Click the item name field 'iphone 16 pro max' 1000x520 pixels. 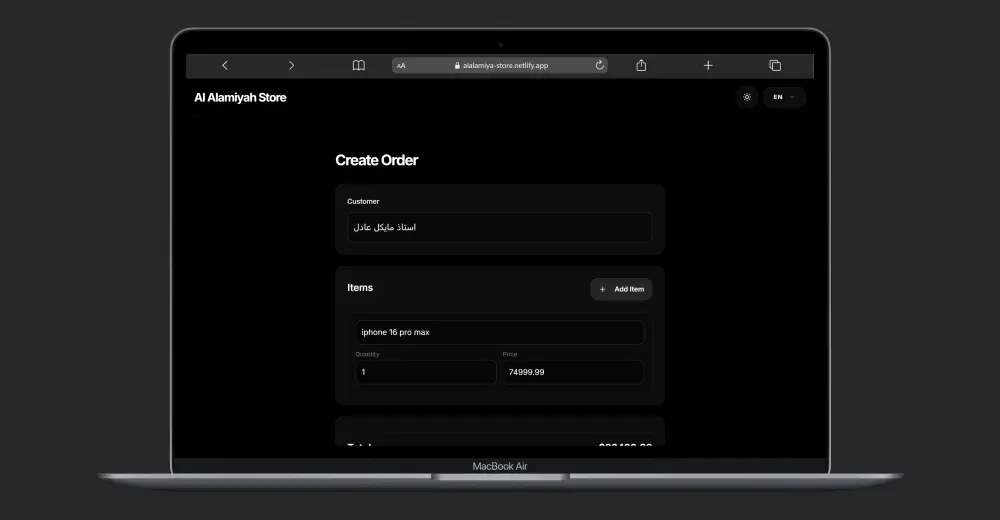click(499, 332)
